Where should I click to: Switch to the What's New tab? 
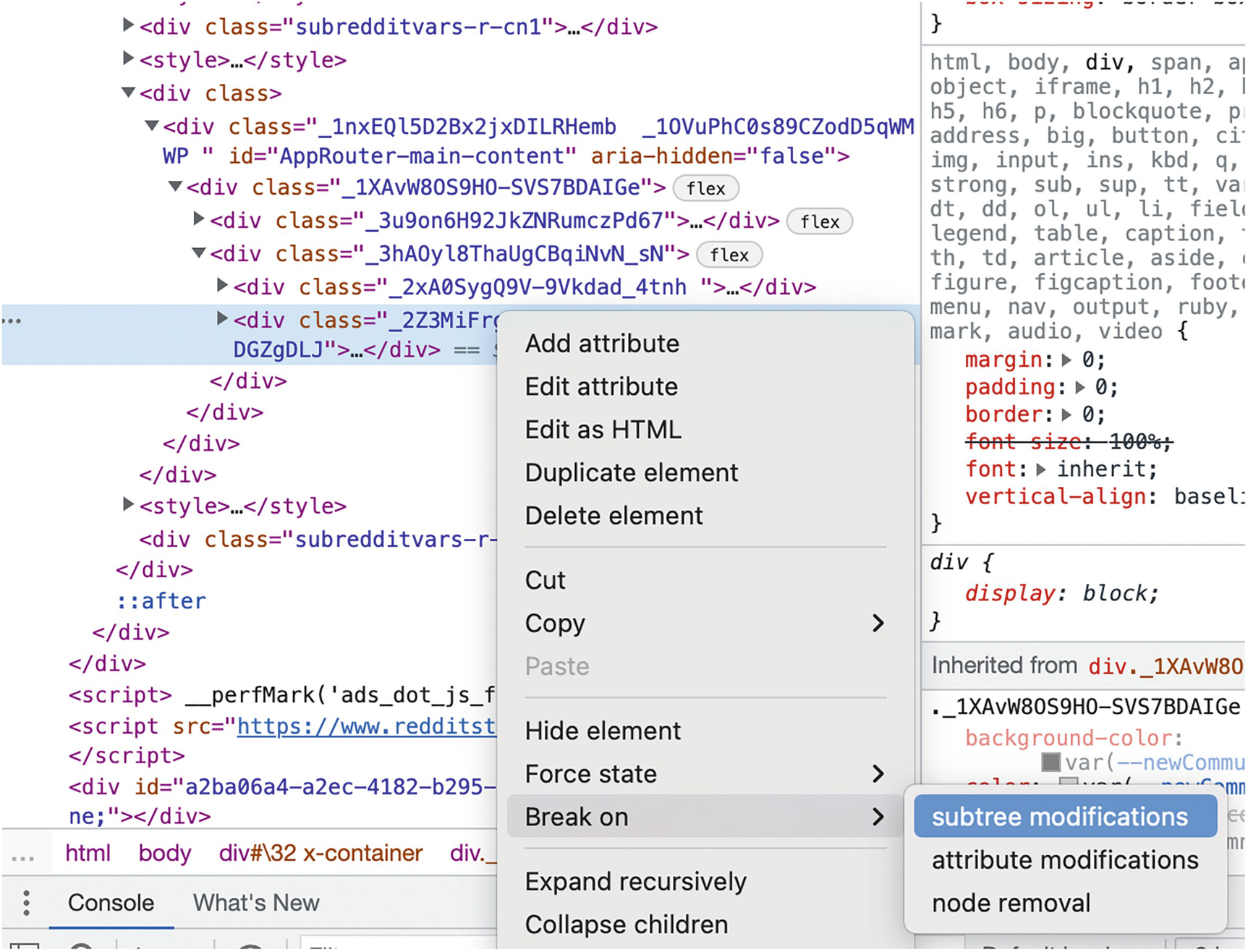(x=255, y=903)
